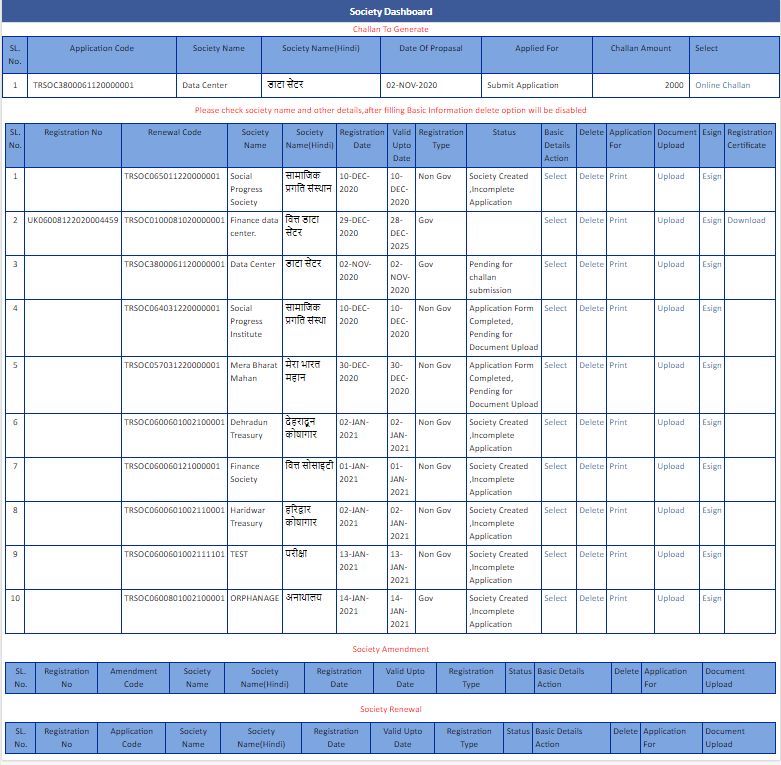This screenshot has height=765, width=781.
Task: Print the TEST society application
Action: tap(618, 554)
